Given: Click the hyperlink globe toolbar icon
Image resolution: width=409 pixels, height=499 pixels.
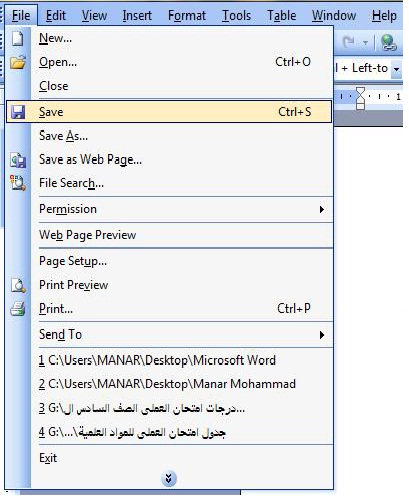Looking at the screenshot, I should tap(389, 43).
